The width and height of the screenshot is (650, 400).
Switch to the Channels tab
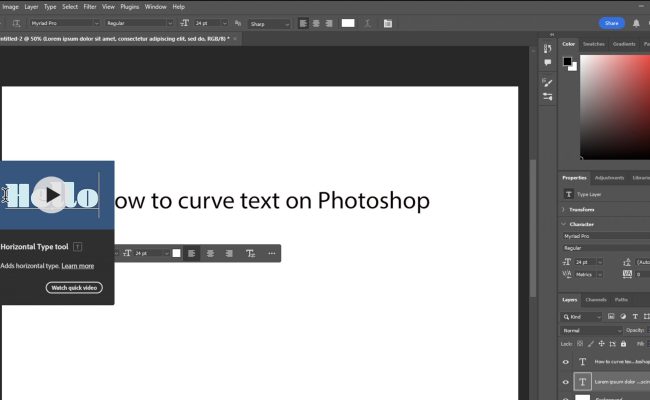(x=596, y=300)
